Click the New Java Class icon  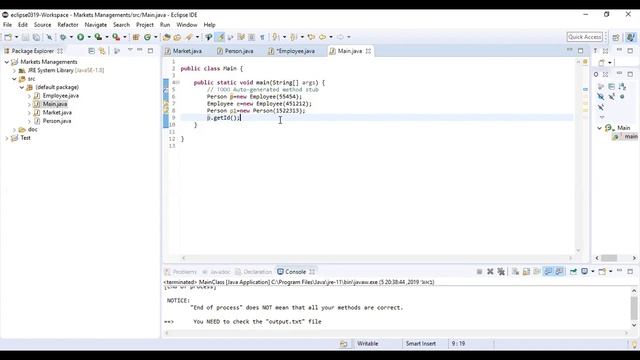click(x=147, y=37)
